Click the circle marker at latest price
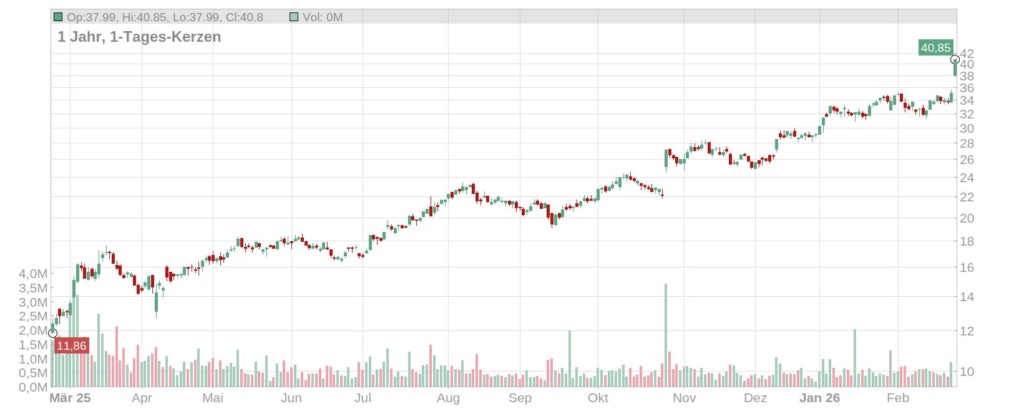 point(955,61)
